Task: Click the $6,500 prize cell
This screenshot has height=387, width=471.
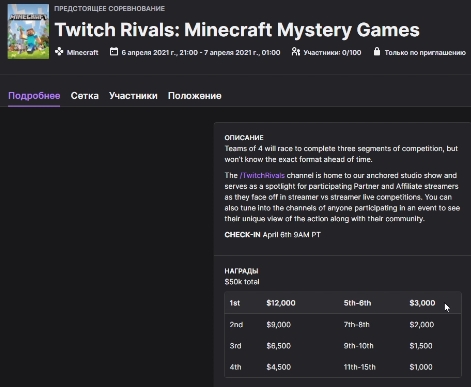Action: [279, 346]
